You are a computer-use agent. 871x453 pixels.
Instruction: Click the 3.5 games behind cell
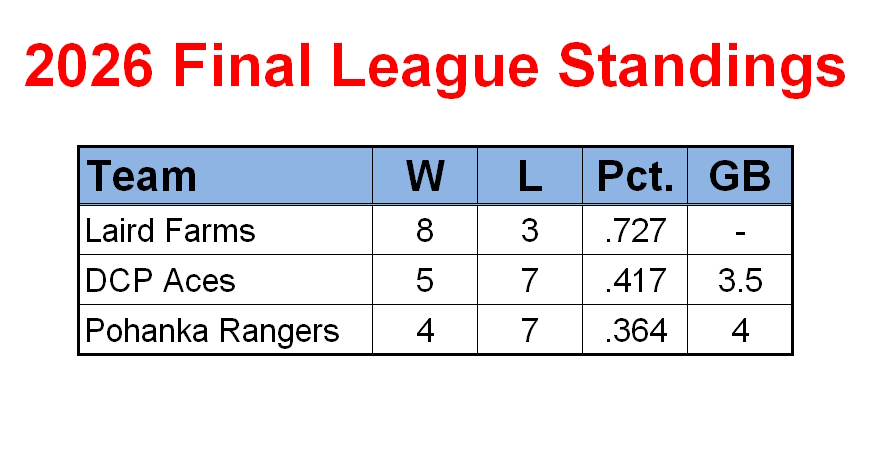click(739, 280)
